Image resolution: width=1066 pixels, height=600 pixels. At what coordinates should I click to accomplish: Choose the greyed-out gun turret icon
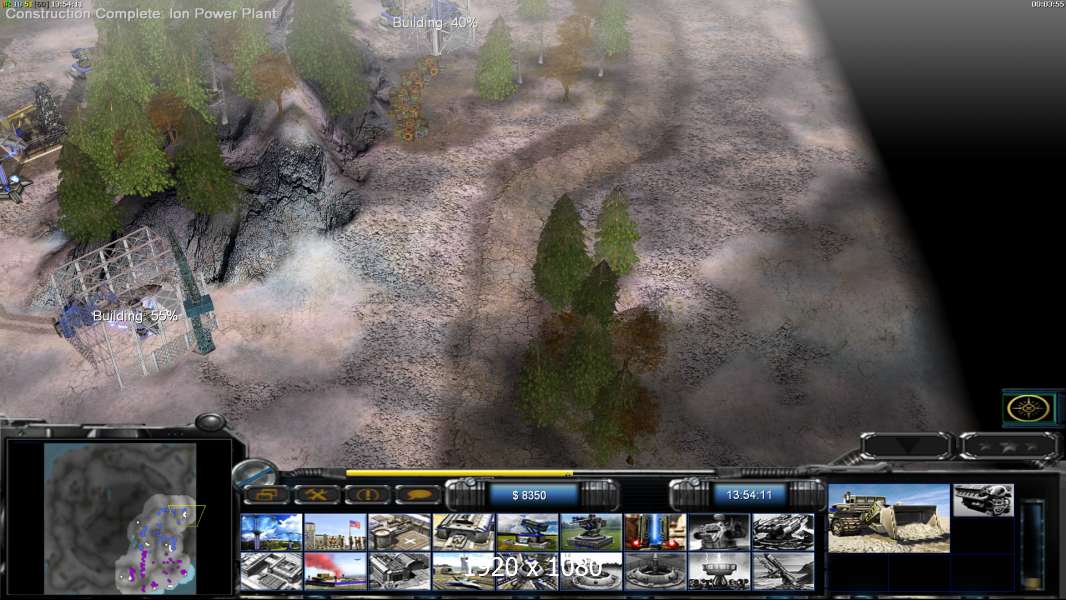point(719,531)
